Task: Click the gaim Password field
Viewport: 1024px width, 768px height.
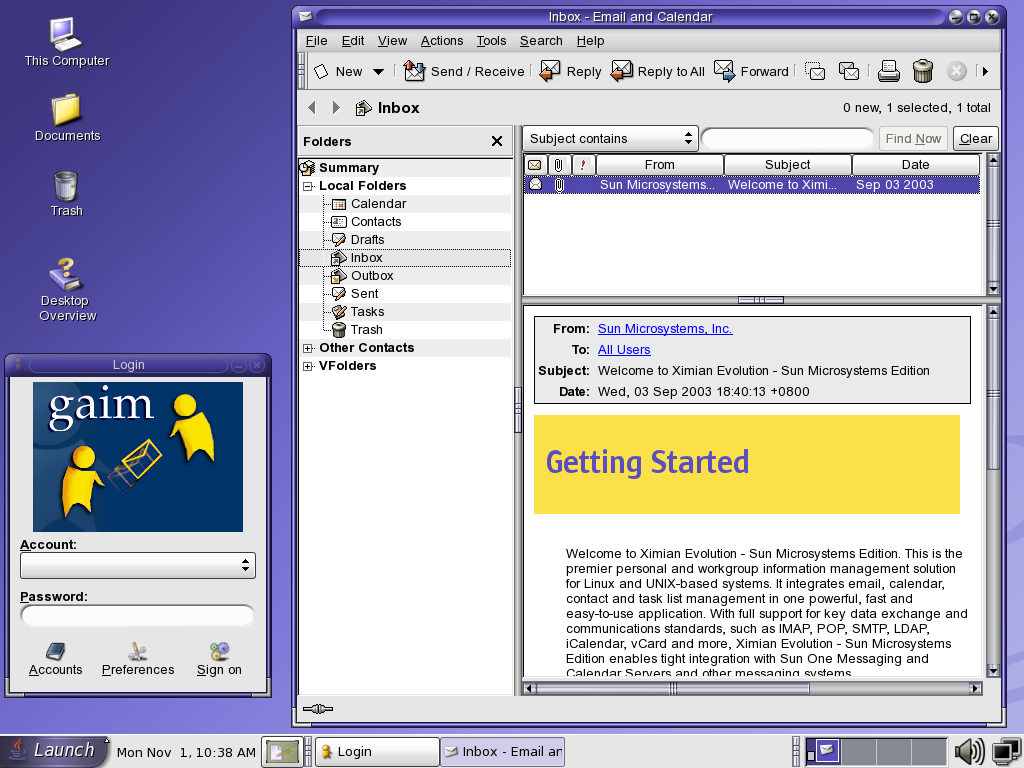Action: (137, 615)
